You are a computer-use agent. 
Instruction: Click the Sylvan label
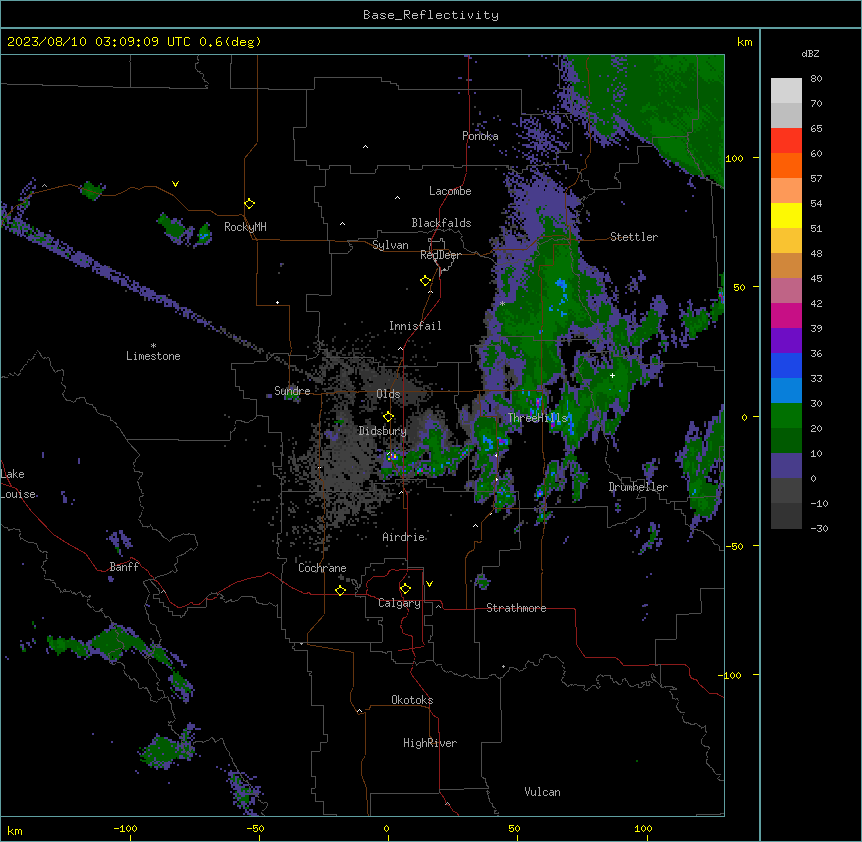click(x=390, y=245)
